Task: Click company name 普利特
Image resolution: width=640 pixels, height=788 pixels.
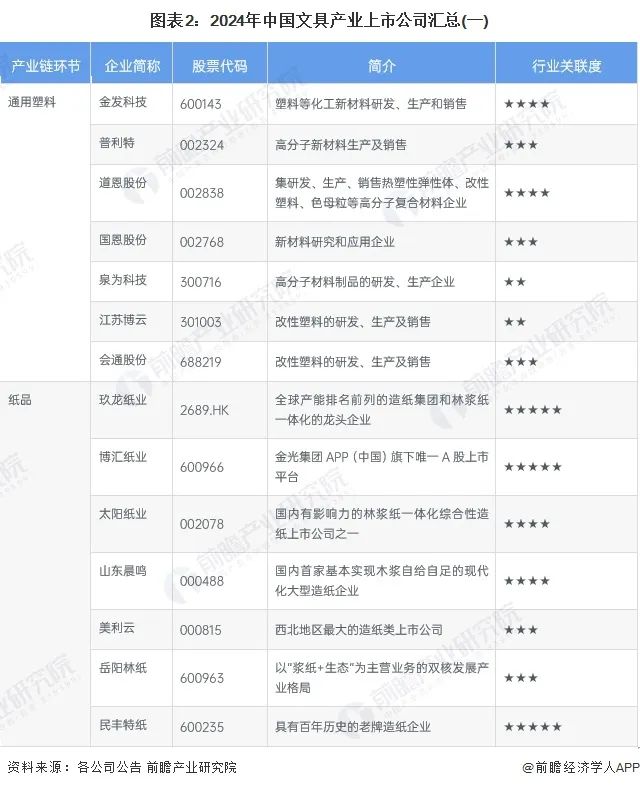Action: coord(117,143)
